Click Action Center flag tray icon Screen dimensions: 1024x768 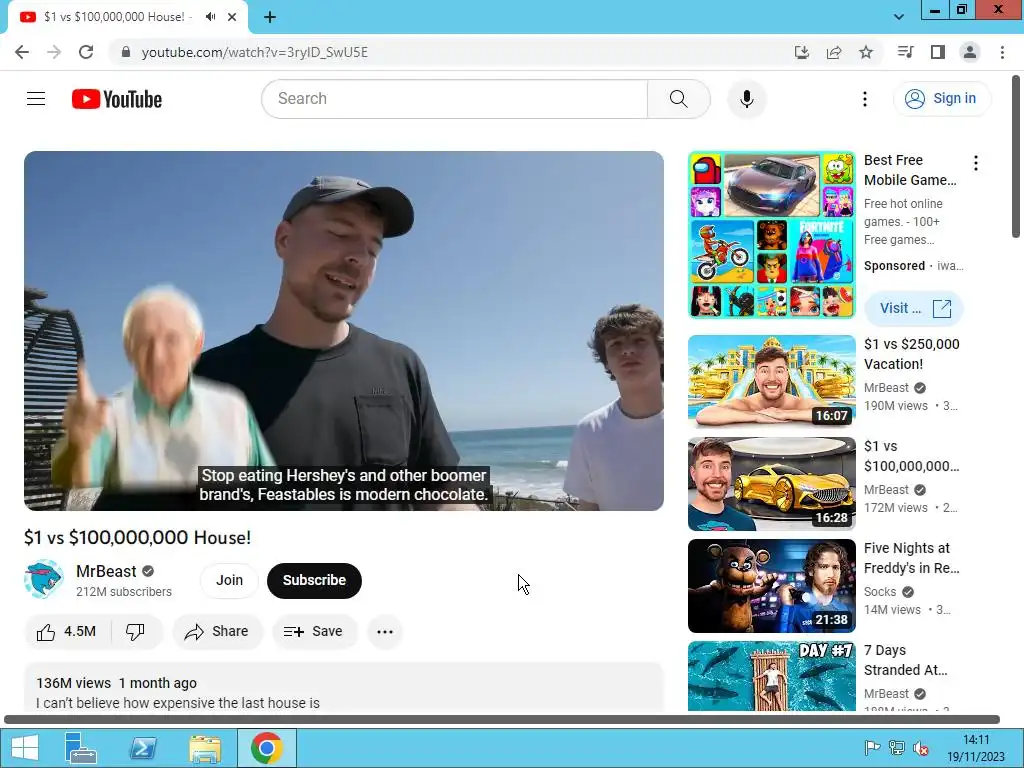[872, 748]
